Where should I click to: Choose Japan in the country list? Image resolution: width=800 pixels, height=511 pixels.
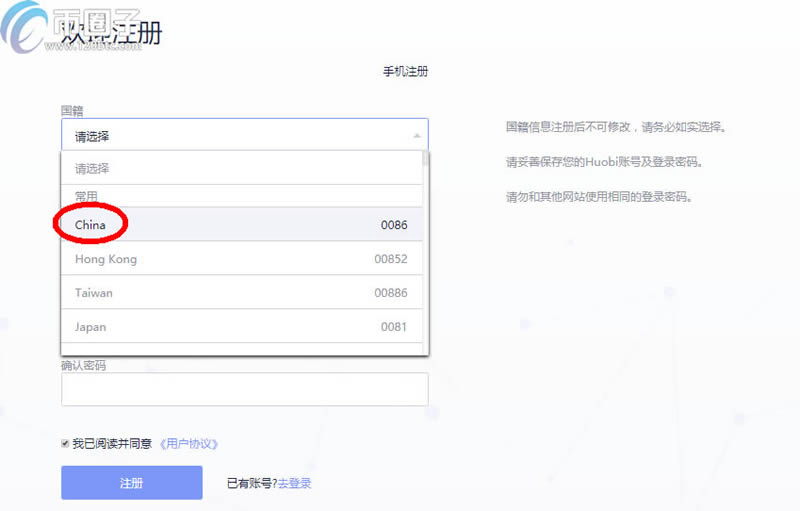[x=90, y=327]
